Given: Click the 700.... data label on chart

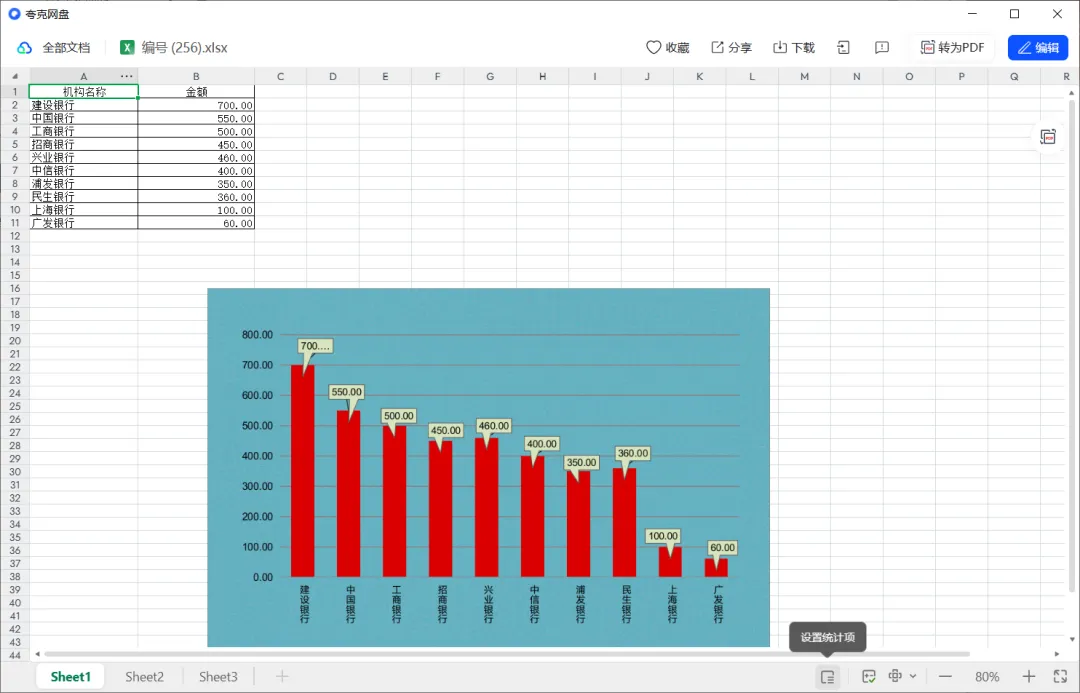Looking at the screenshot, I should (x=315, y=346).
